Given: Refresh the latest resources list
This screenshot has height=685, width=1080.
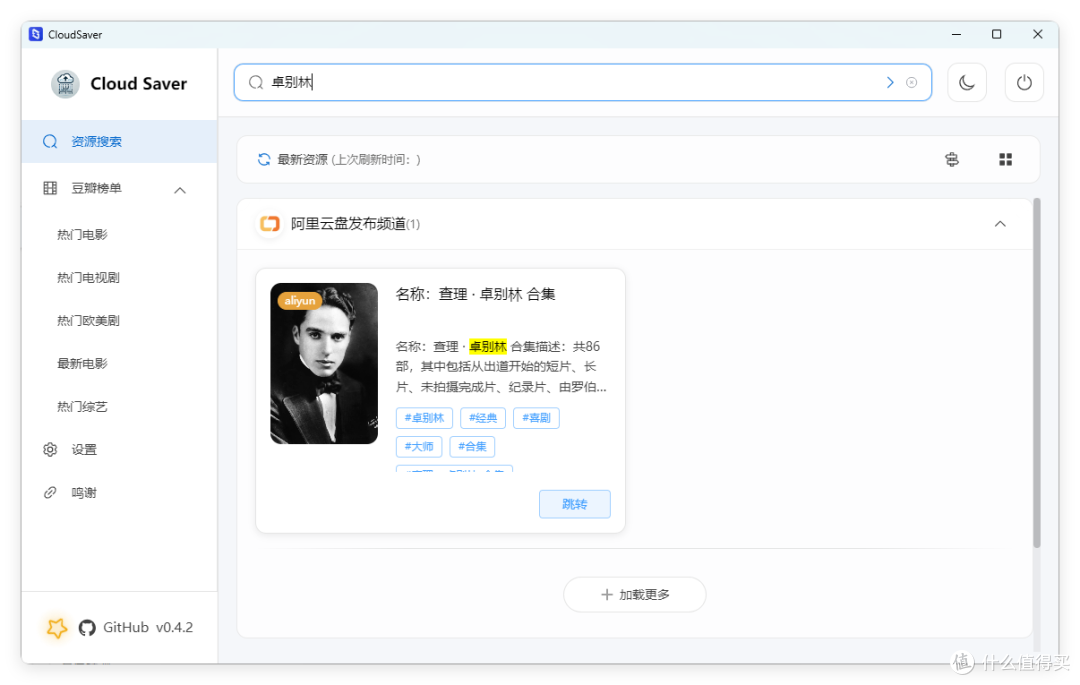Looking at the screenshot, I should [x=262, y=158].
